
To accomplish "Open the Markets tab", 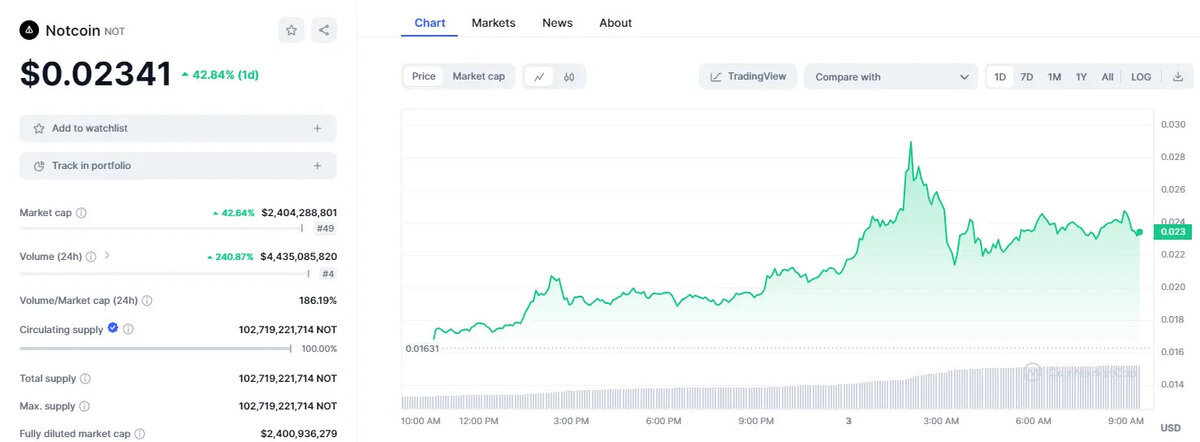I will tap(494, 22).
